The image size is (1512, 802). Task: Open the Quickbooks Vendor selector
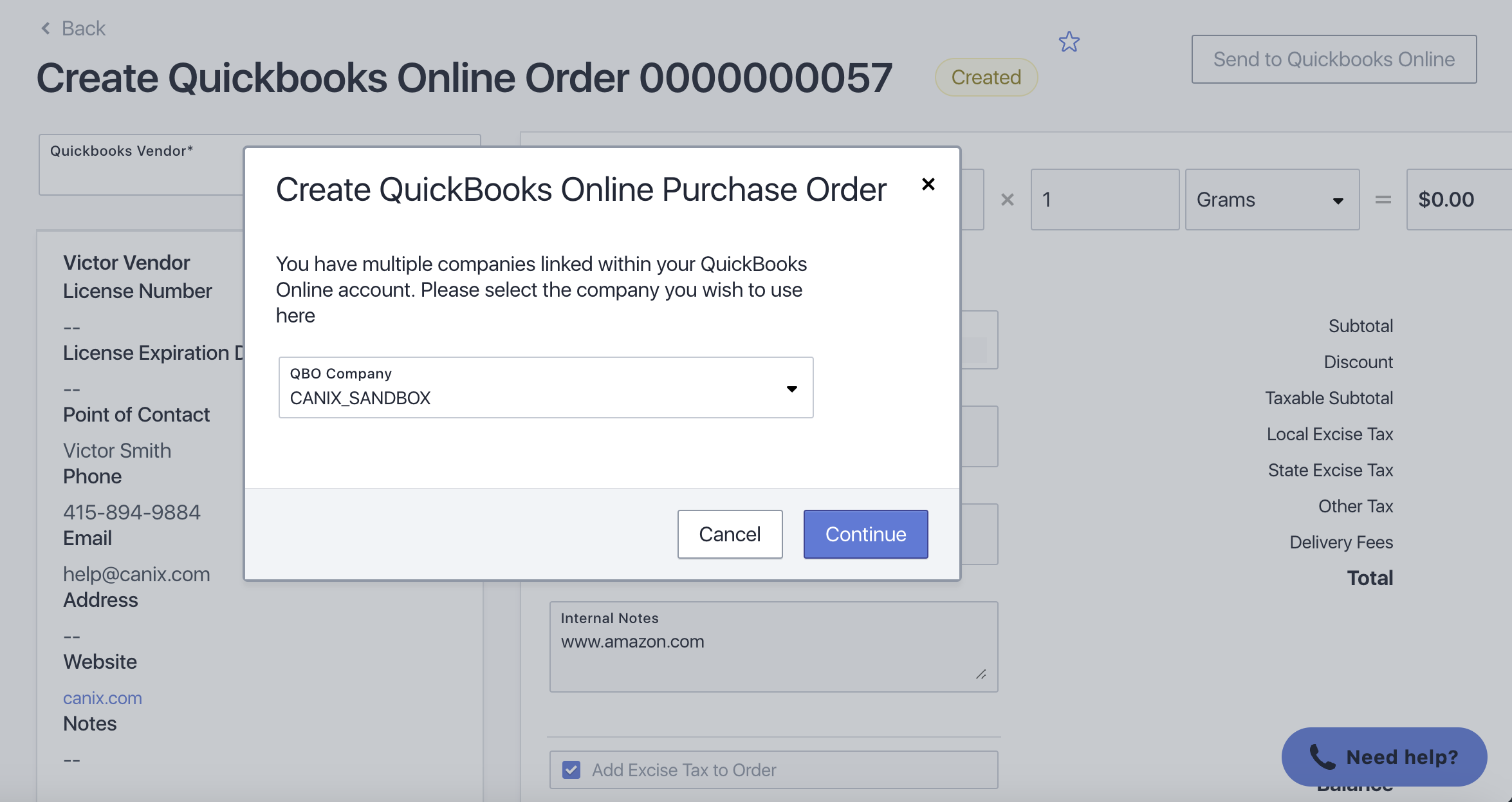pos(142,165)
